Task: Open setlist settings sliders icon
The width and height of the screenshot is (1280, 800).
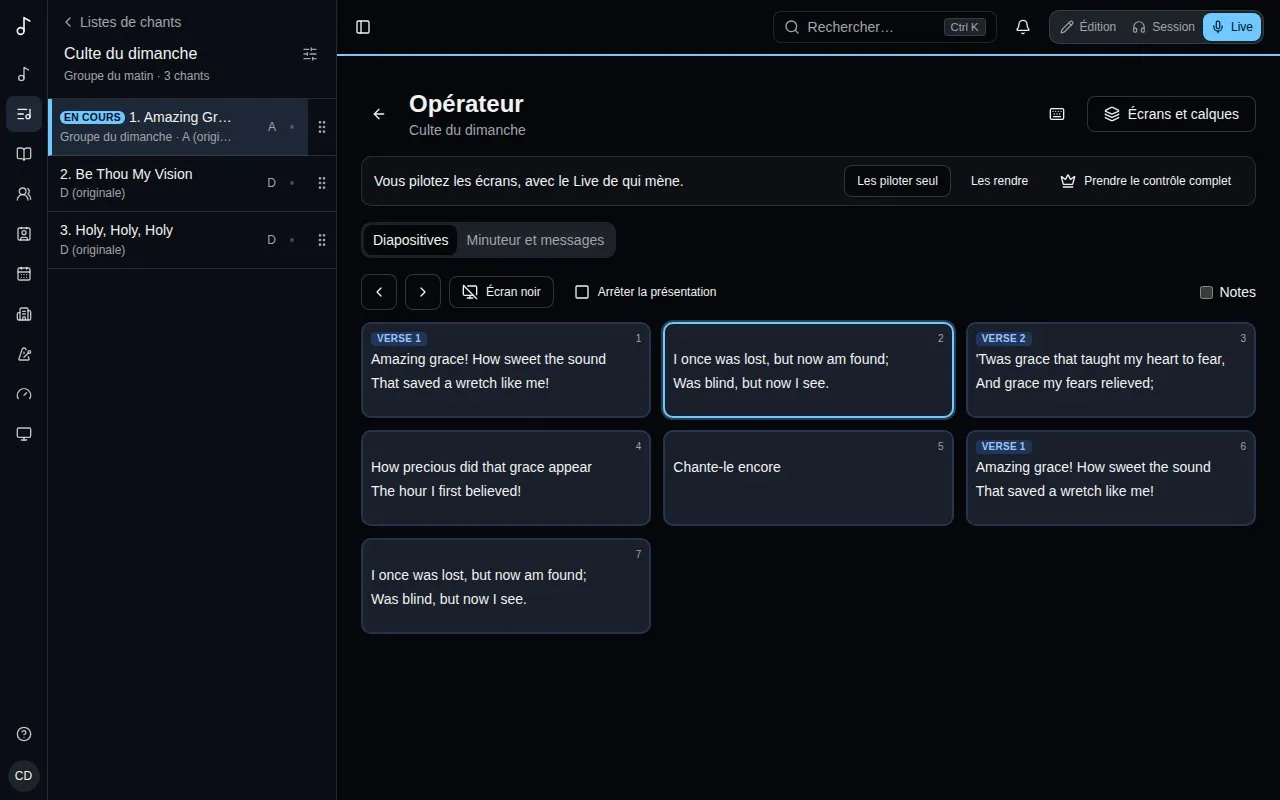Action: point(310,54)
